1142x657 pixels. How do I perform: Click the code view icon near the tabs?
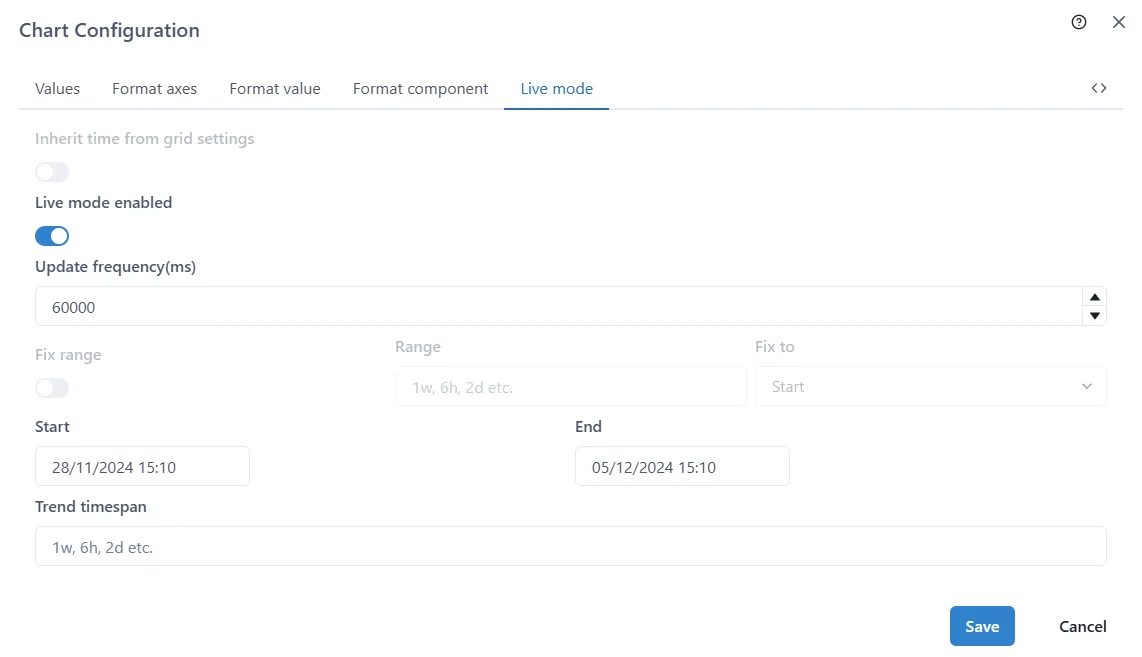[1099, 88]
